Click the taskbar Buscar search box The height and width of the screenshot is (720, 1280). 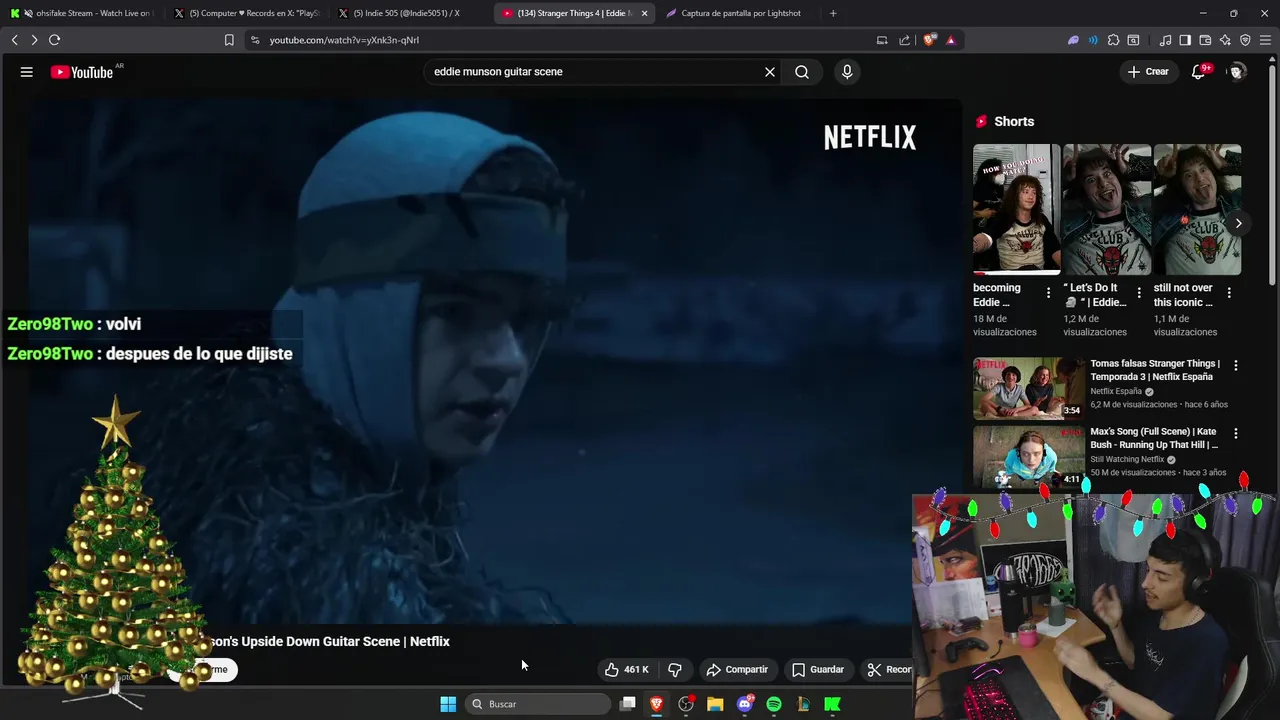pos(538,704)
